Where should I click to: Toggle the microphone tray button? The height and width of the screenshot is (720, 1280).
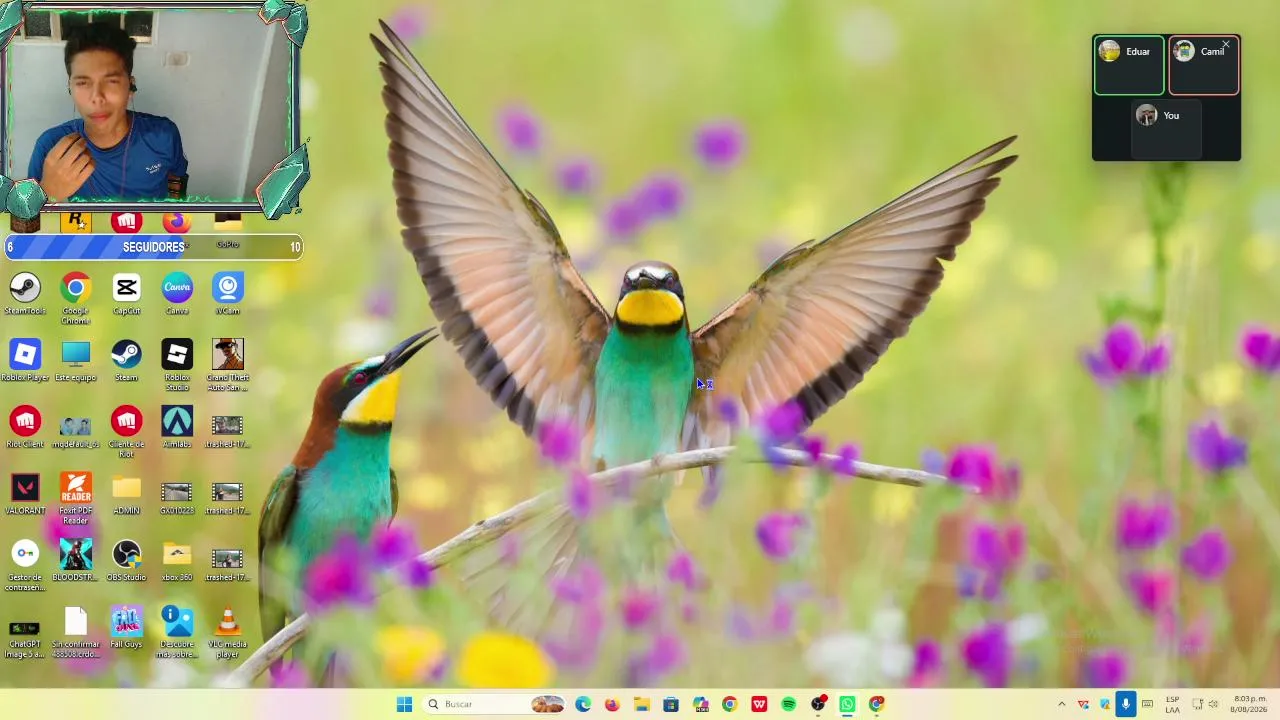click(1125, 704)
